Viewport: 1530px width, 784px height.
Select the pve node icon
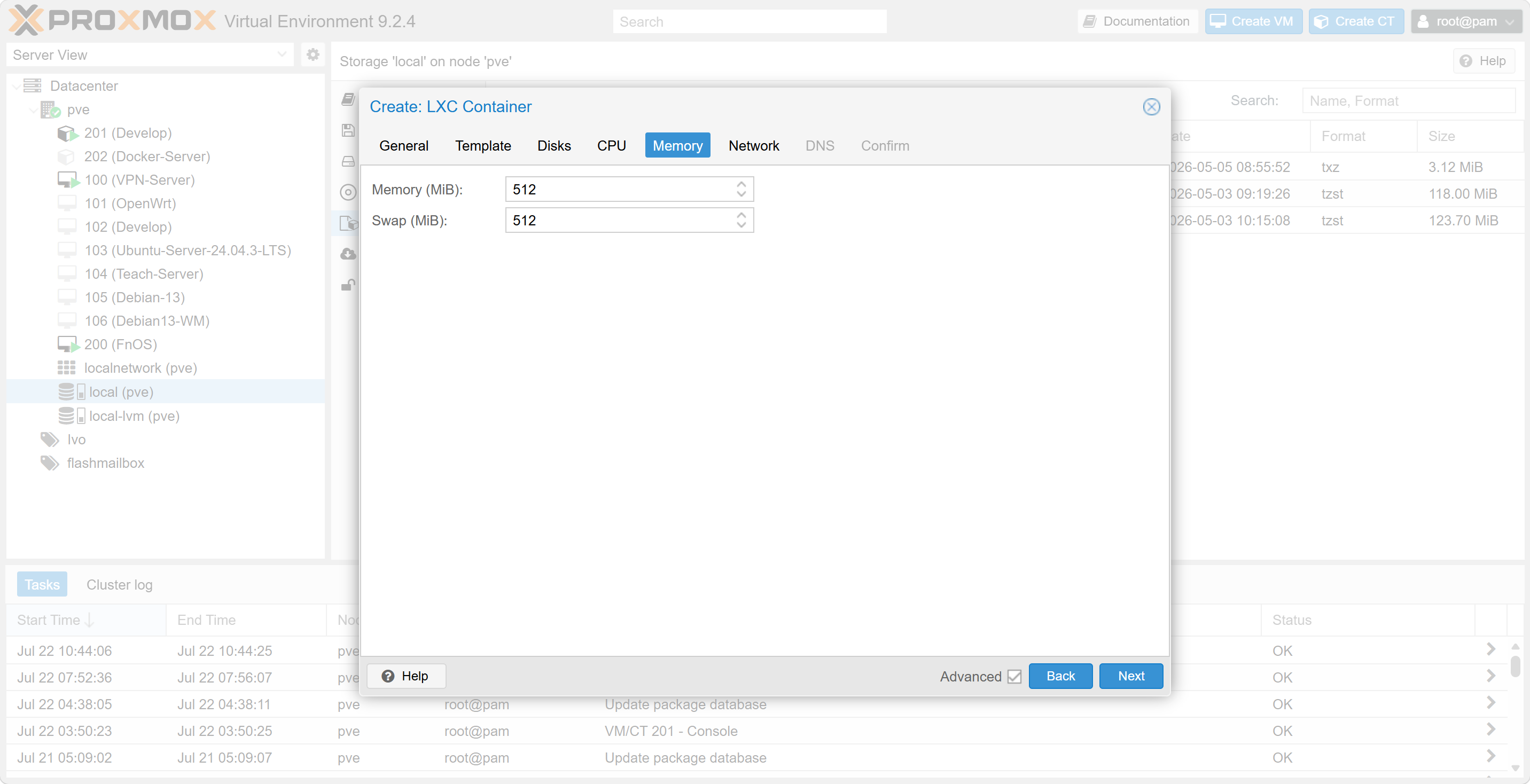coord(51,109)
